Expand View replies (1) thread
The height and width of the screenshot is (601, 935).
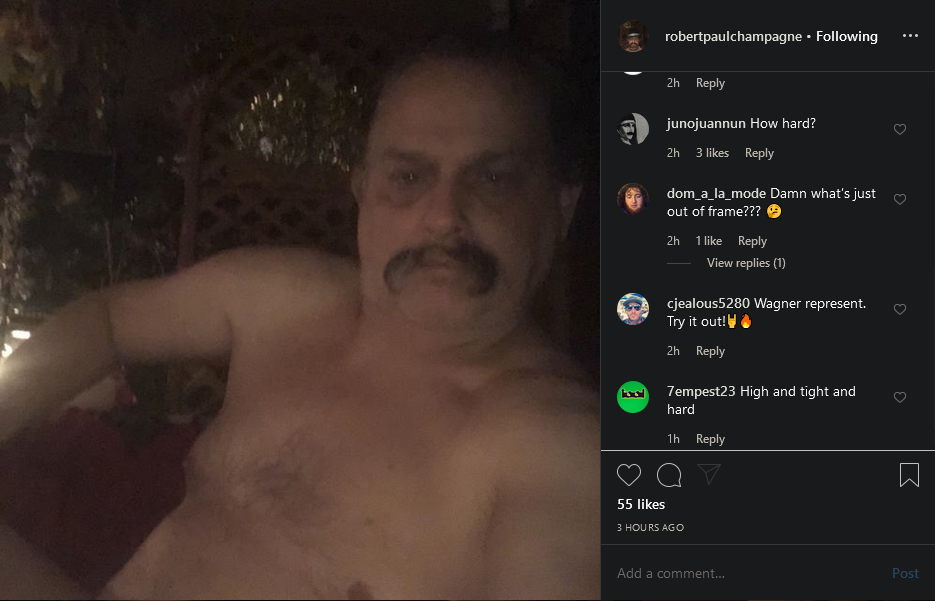pos(746,263)
